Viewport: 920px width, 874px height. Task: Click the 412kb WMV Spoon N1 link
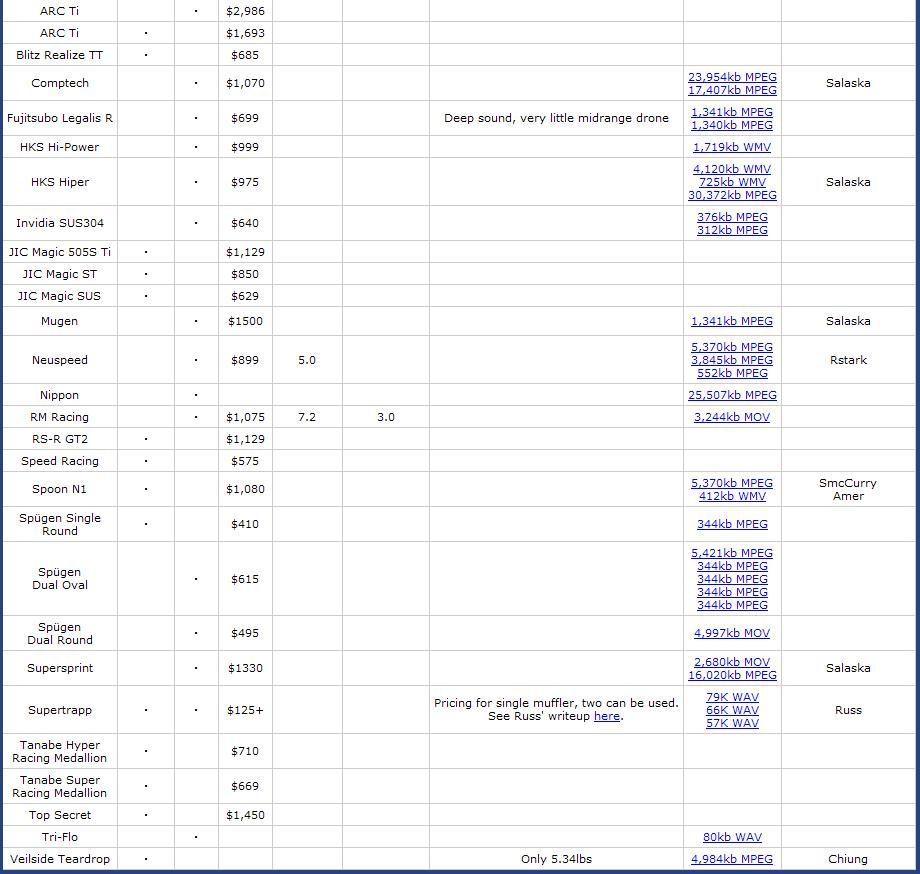pyautogui.click(x=732, y=496)
